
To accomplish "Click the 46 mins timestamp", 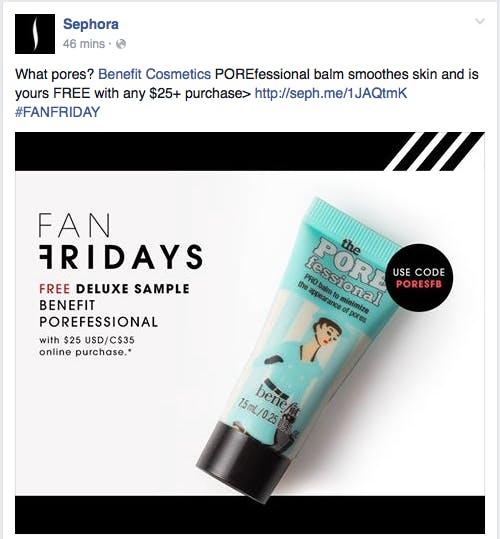I will click(x=84, y=44).
